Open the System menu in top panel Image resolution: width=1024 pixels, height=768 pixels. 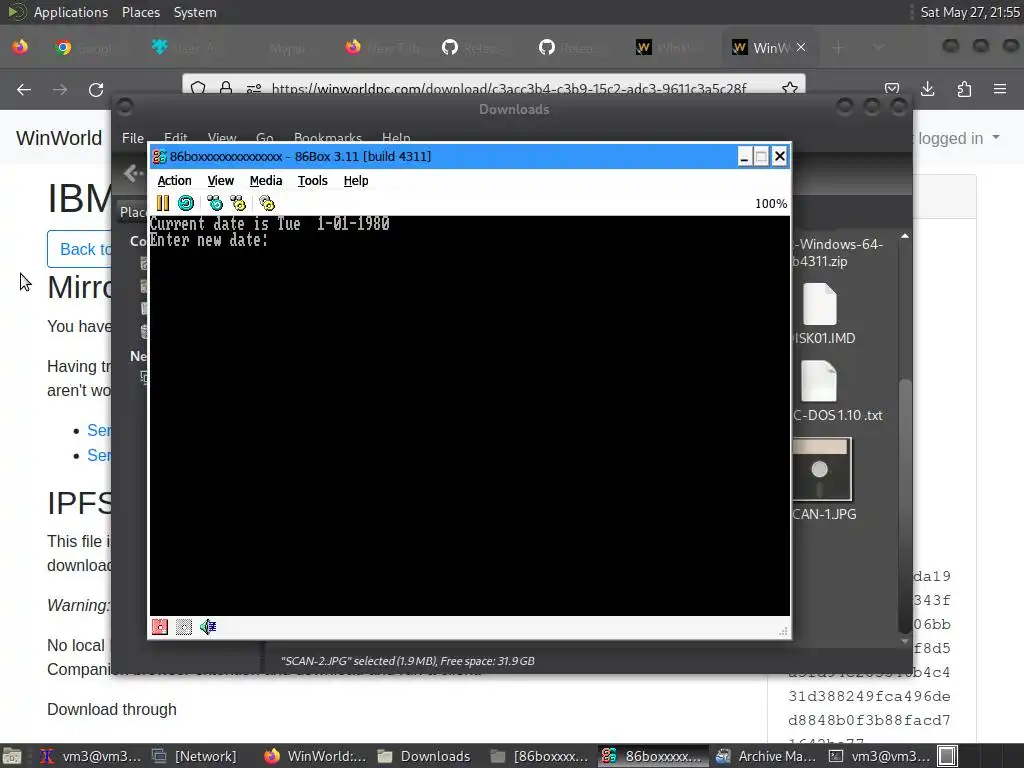click(x=195, y=12)
